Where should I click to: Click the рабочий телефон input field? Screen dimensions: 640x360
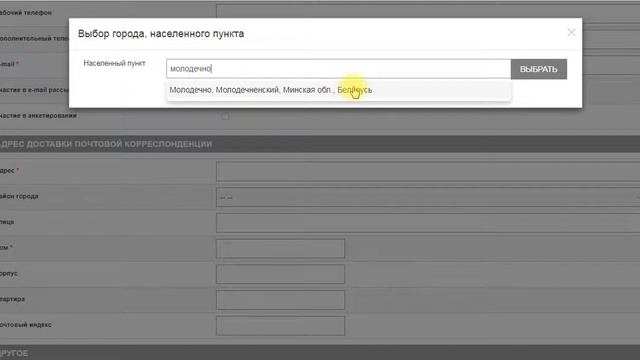428,12
